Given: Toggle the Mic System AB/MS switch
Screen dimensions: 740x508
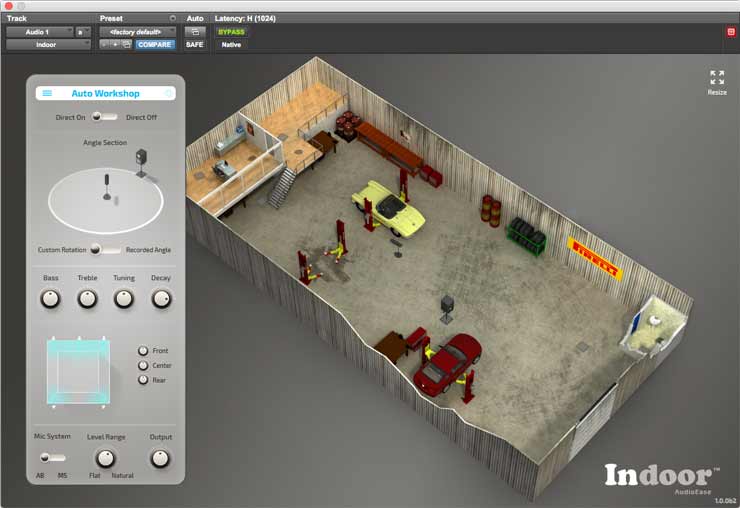Looking at the screenshot, I should [x=52, y=457].
